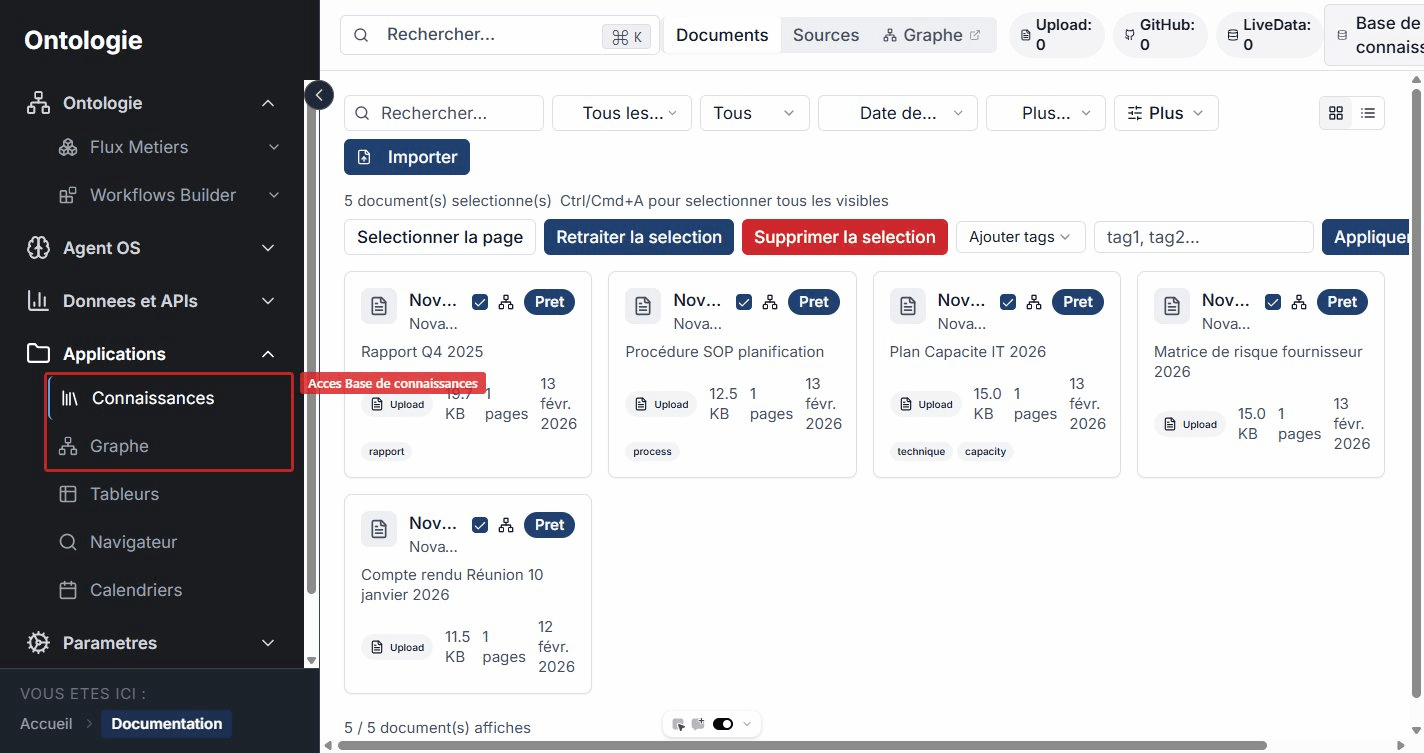Click the tag1, tag2 input field
Screen dimensions: 1424x753
[1203, 237]
